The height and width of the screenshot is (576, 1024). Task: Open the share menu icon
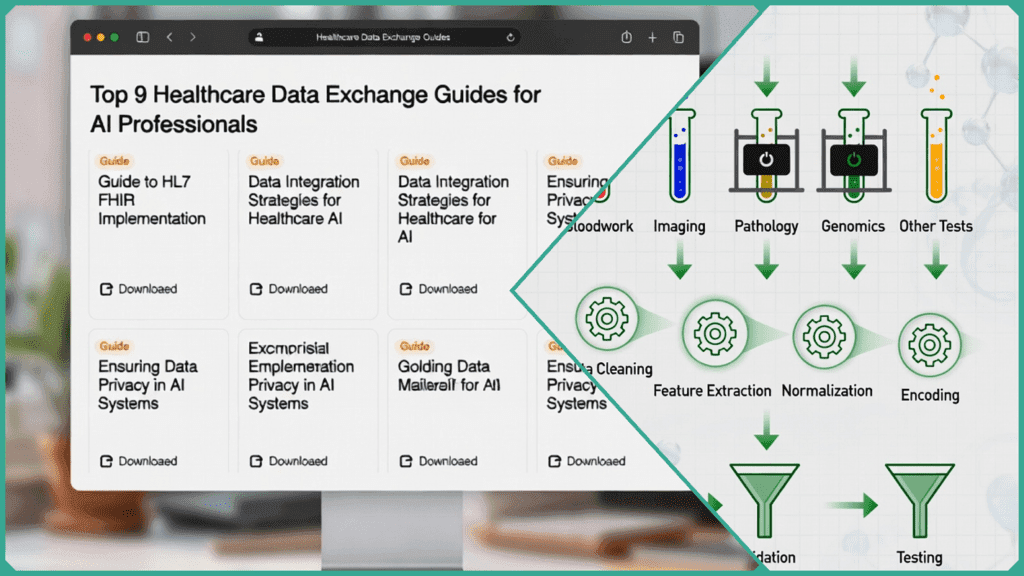(x=625, y=37)
